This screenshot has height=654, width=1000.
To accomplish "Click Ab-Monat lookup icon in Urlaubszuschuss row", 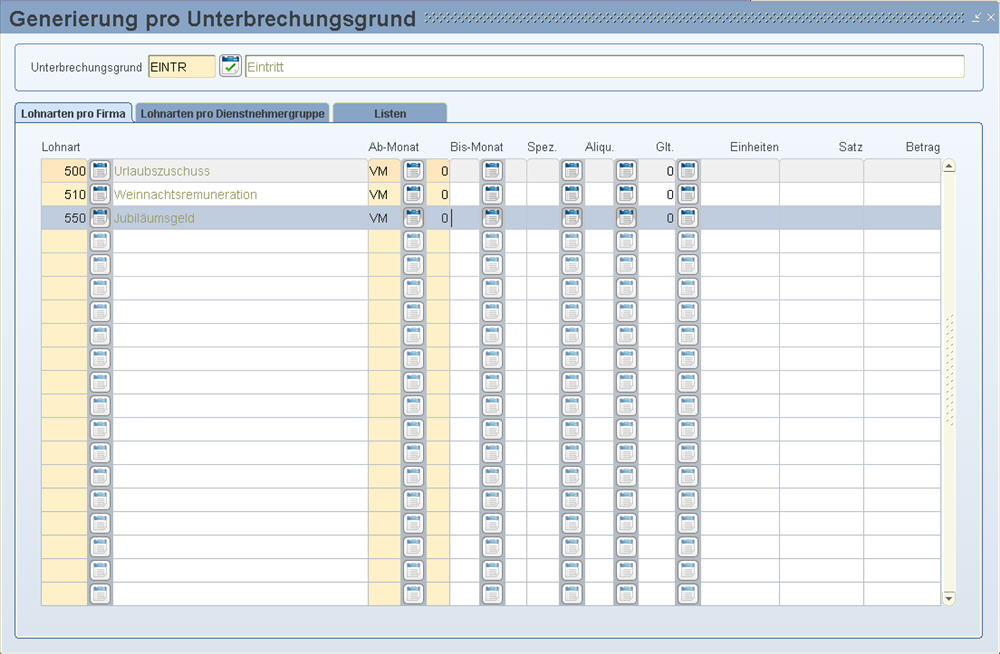I will [413, 171].
